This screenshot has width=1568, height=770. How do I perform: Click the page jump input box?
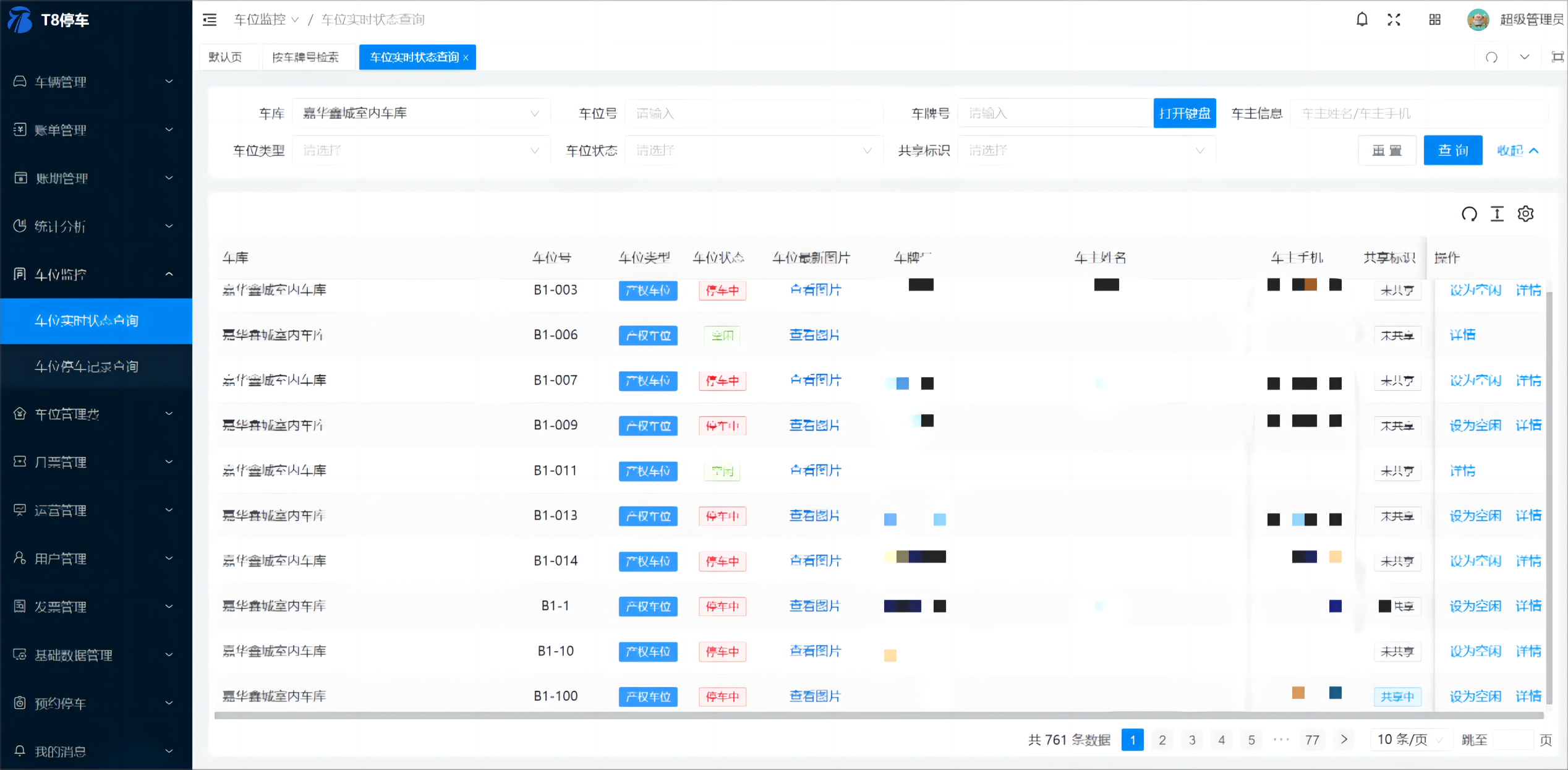(x=1513, y=740)
